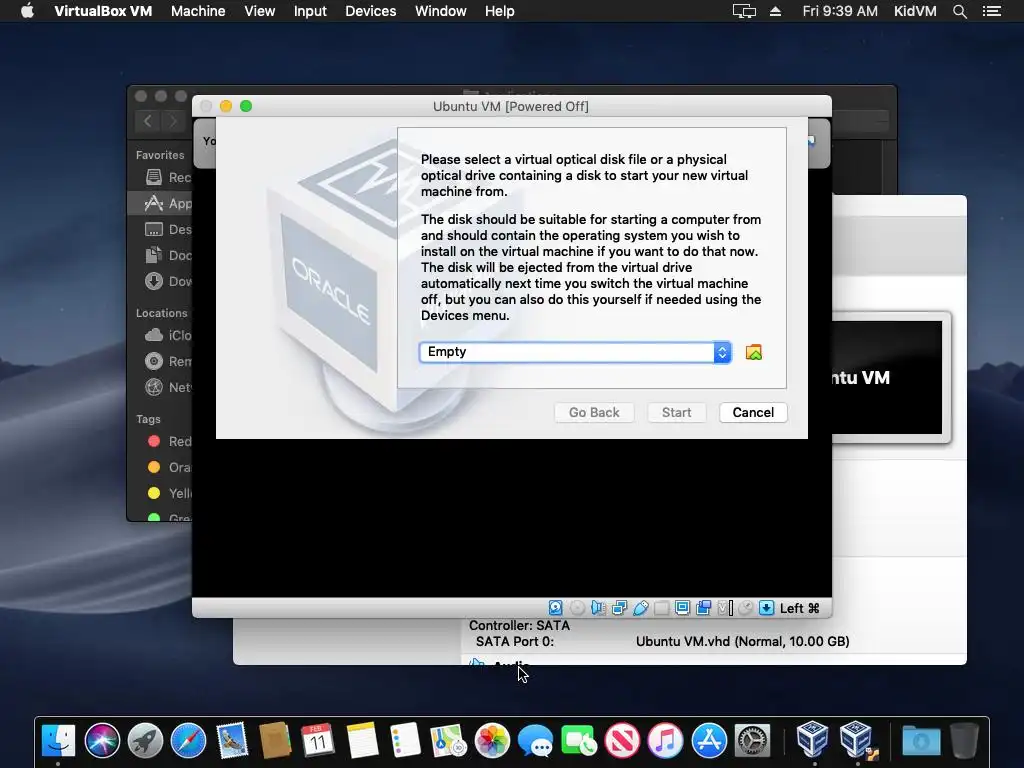Screen dimensions: 1024x768
Task: Open the Window menu
Action: [x=441, y=11]
